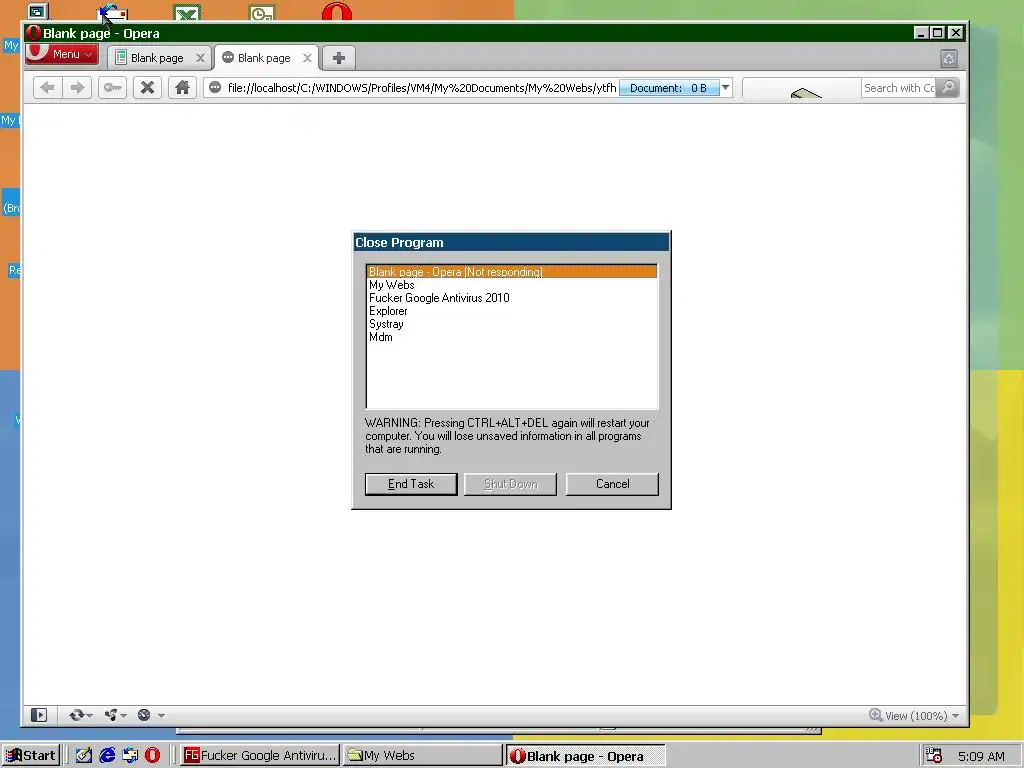
Task: Switch to the first Blank page tab
Action: pyautogui.click(x=157, y=58)
